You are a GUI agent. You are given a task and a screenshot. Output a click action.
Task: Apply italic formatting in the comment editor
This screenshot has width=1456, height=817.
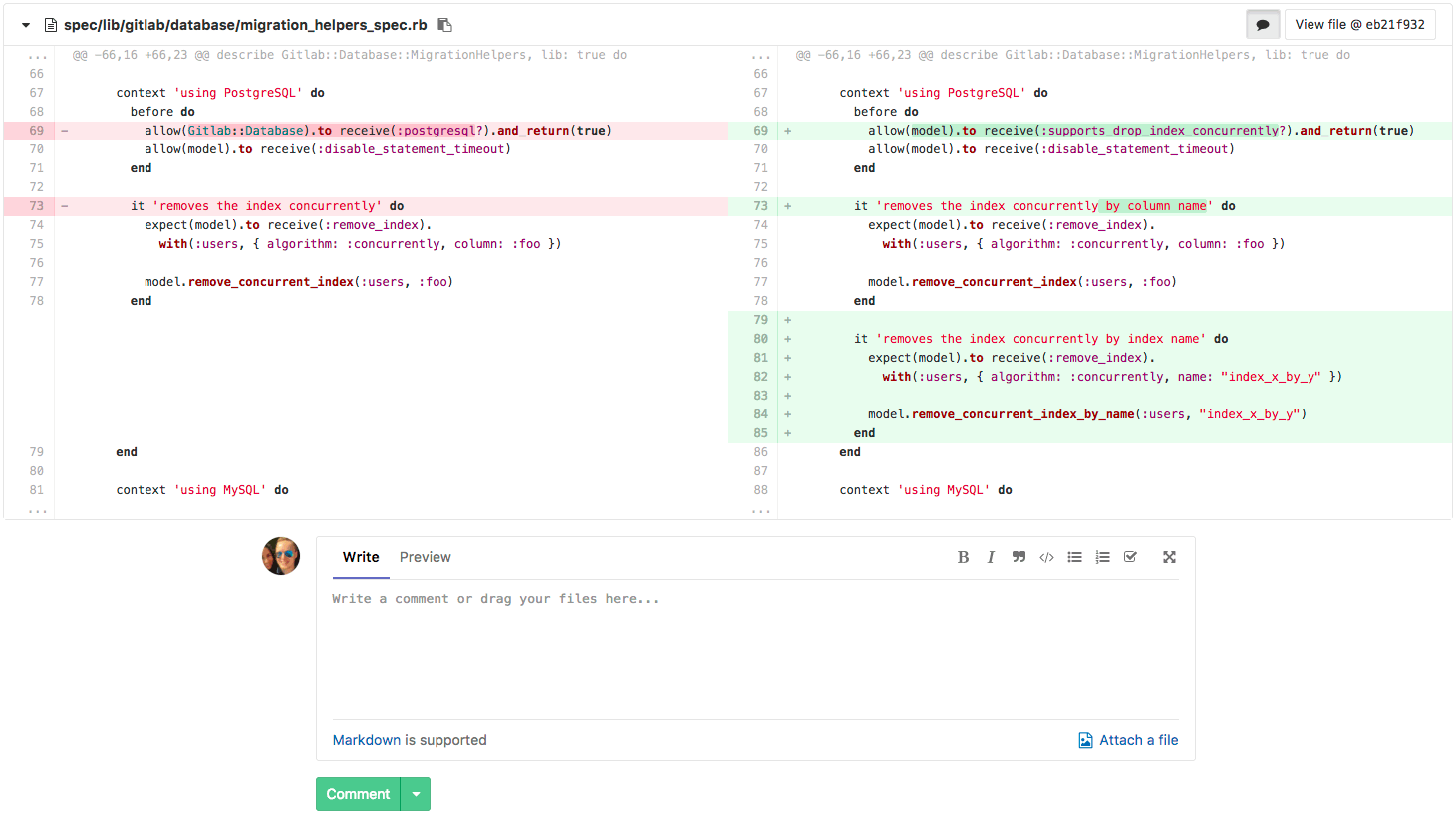[991, 557]
